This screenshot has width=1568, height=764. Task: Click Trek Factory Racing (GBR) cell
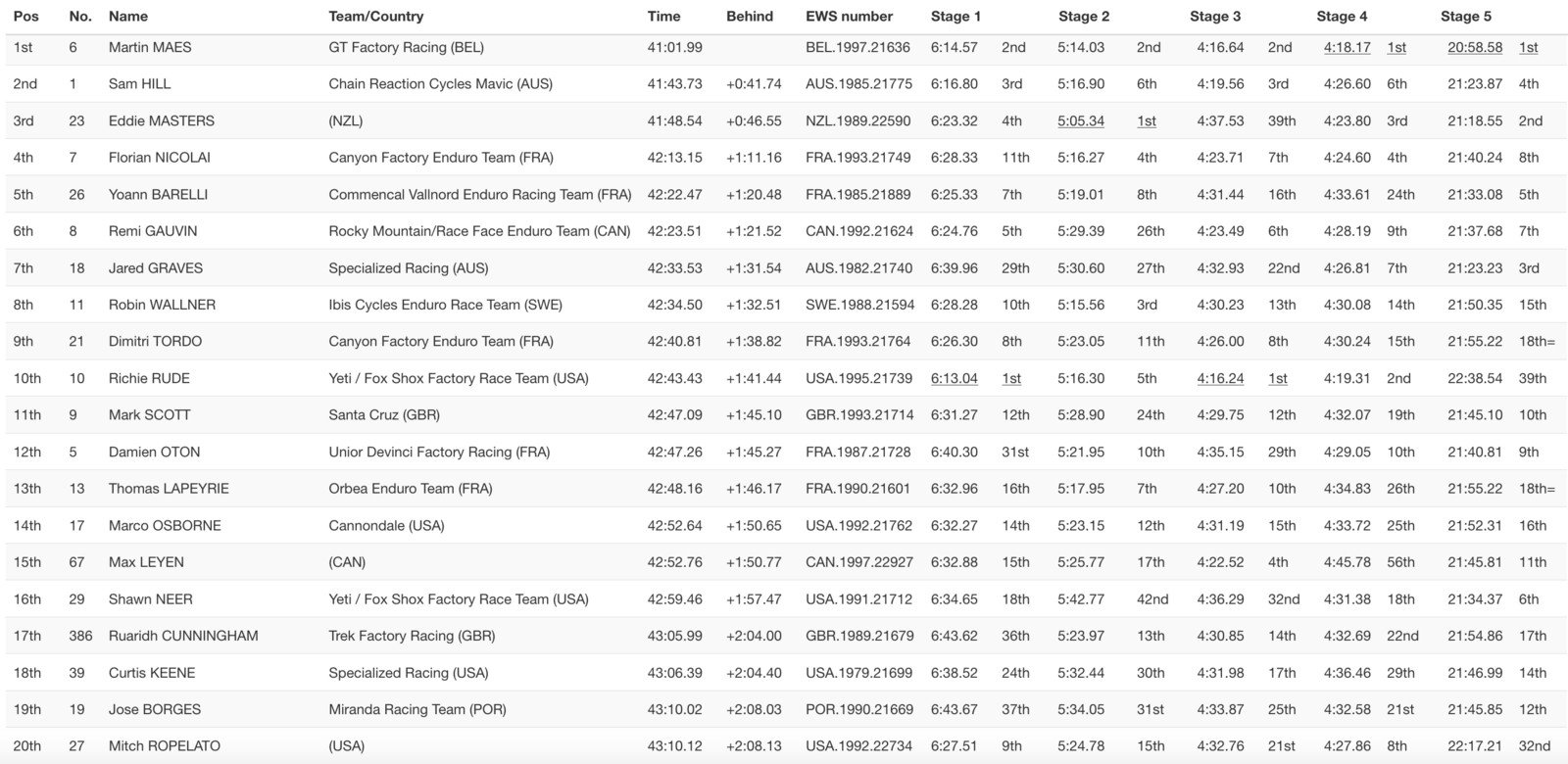tap(413, 636)
